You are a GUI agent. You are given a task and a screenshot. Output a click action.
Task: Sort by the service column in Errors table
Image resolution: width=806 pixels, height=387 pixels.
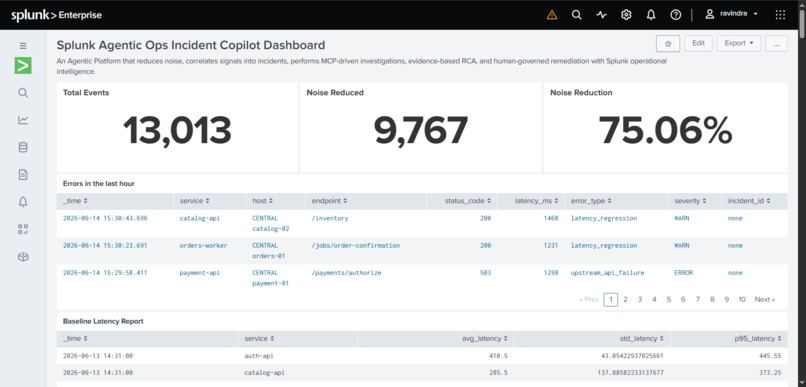[x=194, y=201]
